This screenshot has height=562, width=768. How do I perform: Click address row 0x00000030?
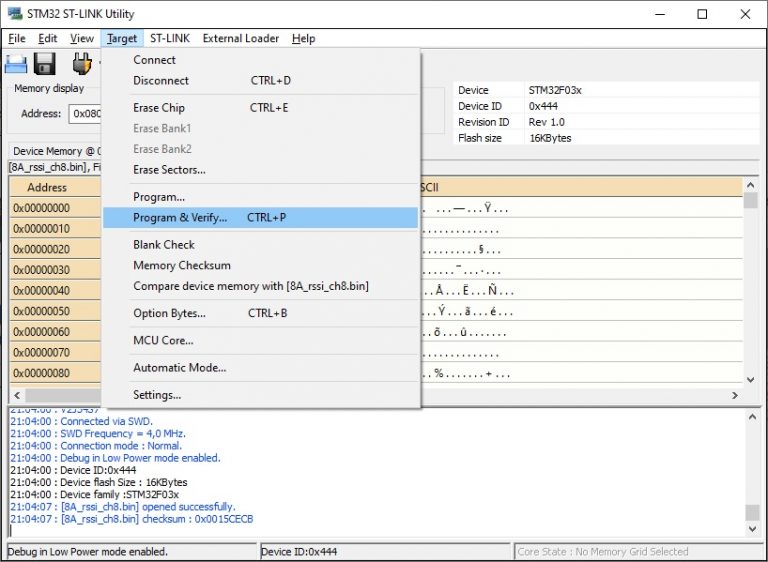coord(55,269)
